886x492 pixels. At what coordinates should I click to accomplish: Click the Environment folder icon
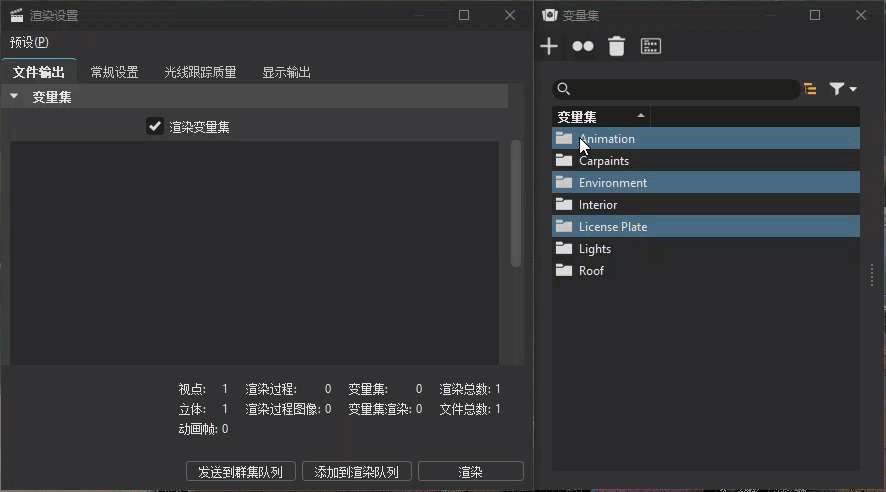point(564,182)
